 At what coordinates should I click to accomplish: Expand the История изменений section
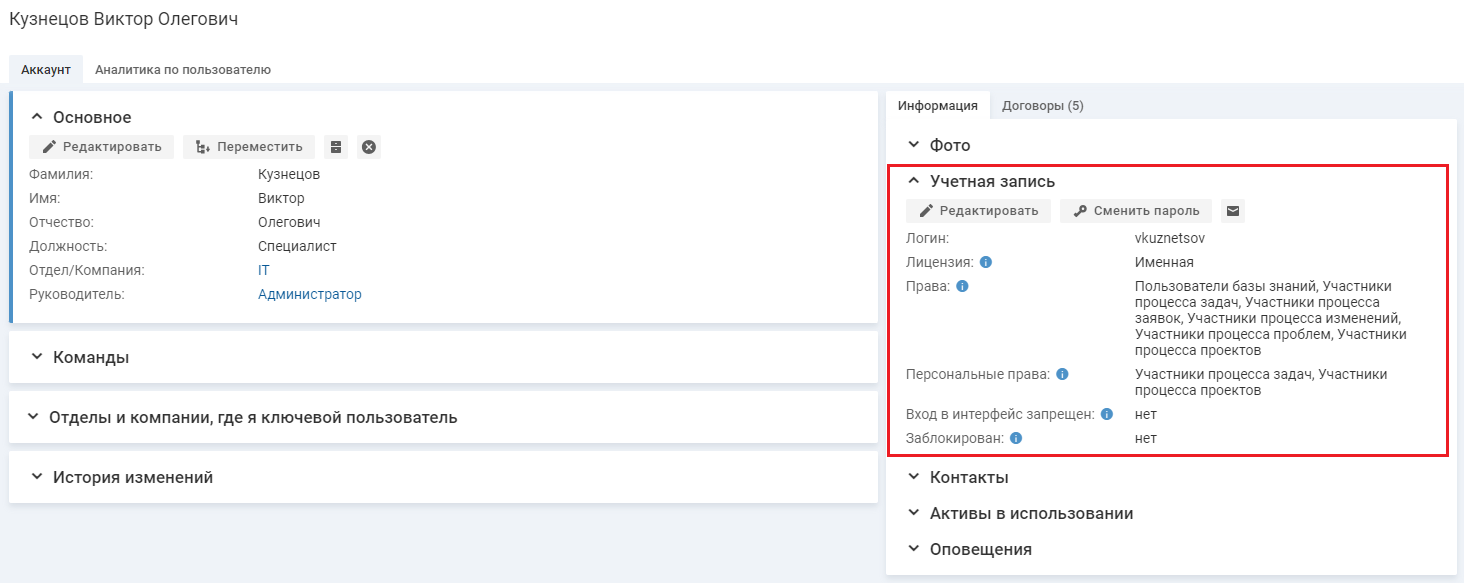pos(37,477)
